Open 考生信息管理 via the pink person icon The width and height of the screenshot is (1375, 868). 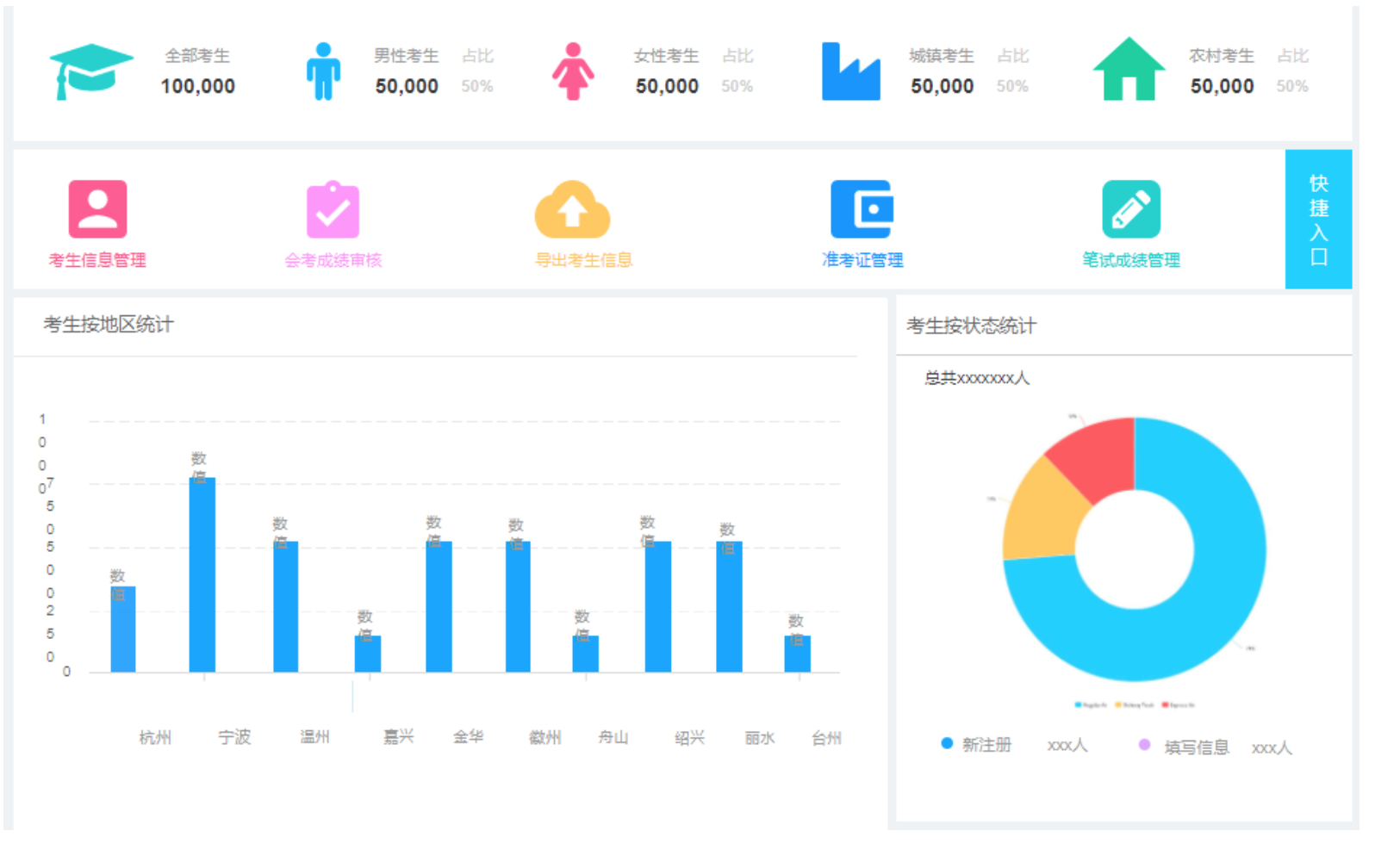[x=97, y=209]
